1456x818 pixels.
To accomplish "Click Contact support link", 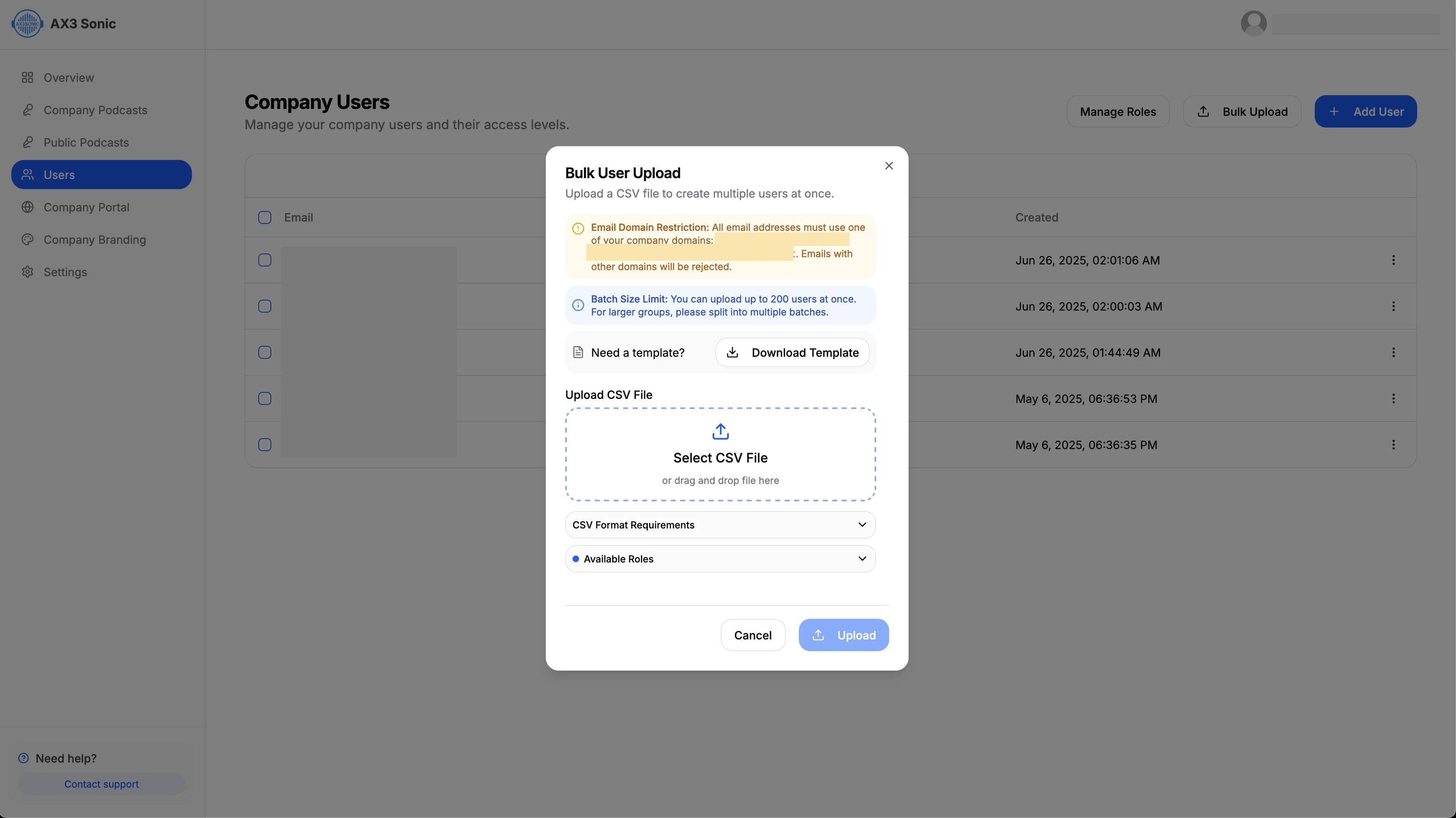I will 101,784.
